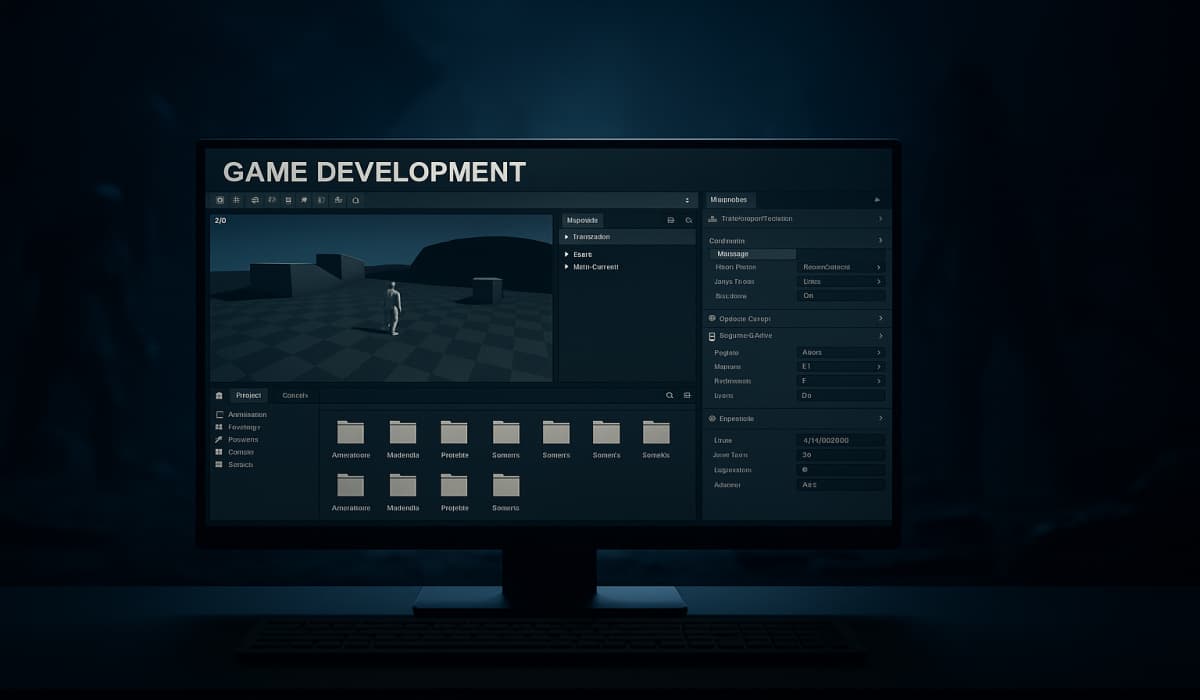Viewport: 1200px width, 700px height.
Task: Click the grid-view icon in the Project panel
Action: [687, 395]
